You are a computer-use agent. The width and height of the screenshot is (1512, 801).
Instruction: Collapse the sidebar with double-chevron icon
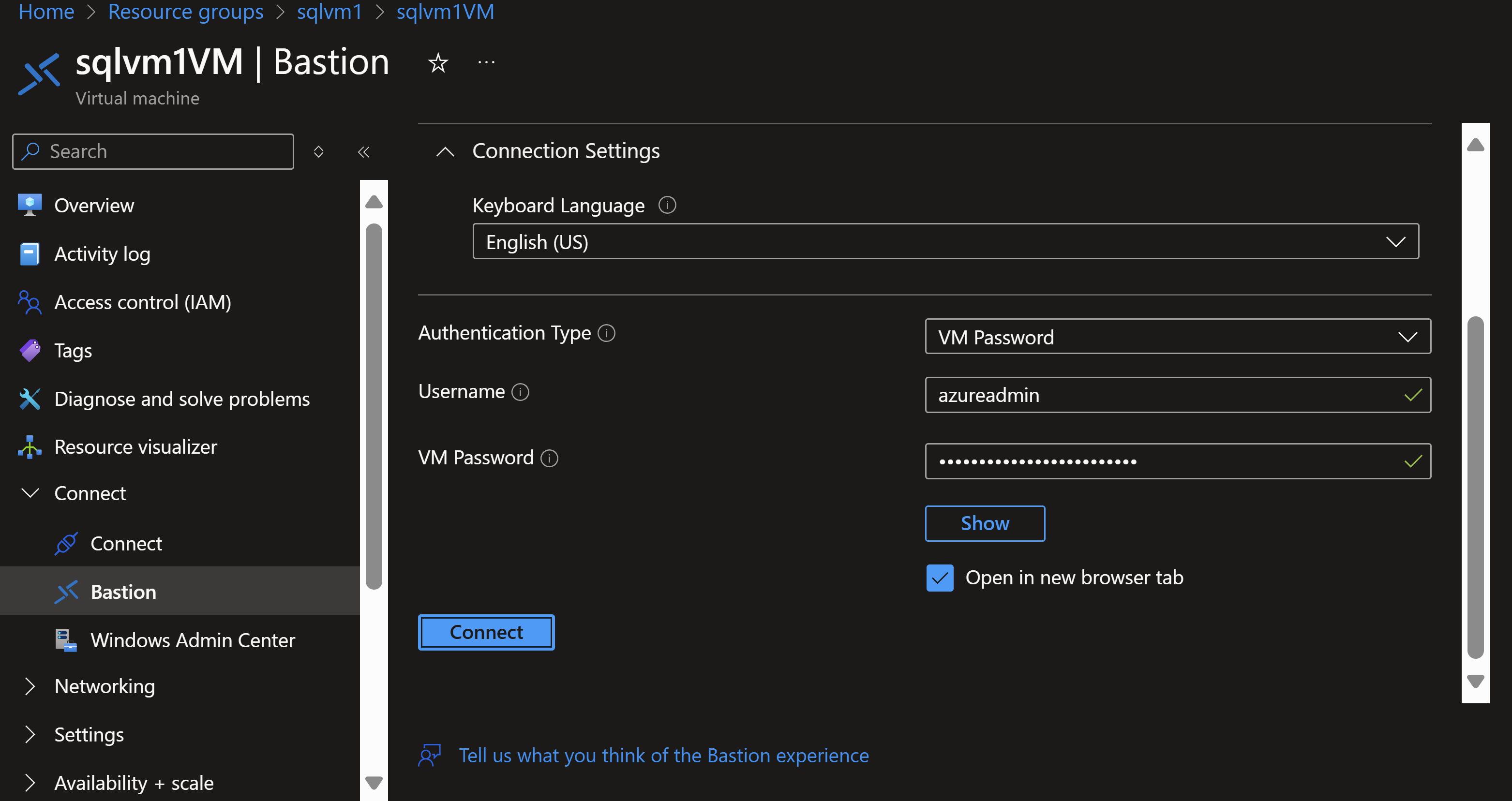[x=363, y=152]
